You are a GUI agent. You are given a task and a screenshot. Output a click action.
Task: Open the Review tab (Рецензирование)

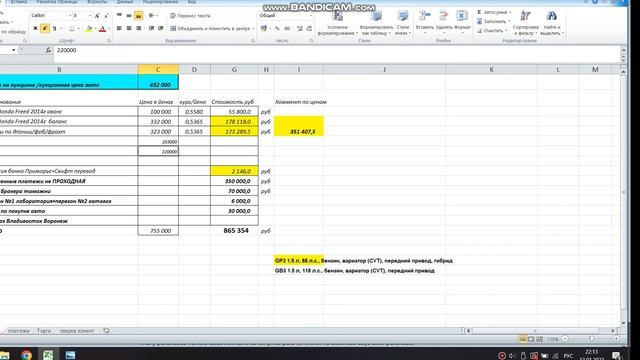pos(160,2)
